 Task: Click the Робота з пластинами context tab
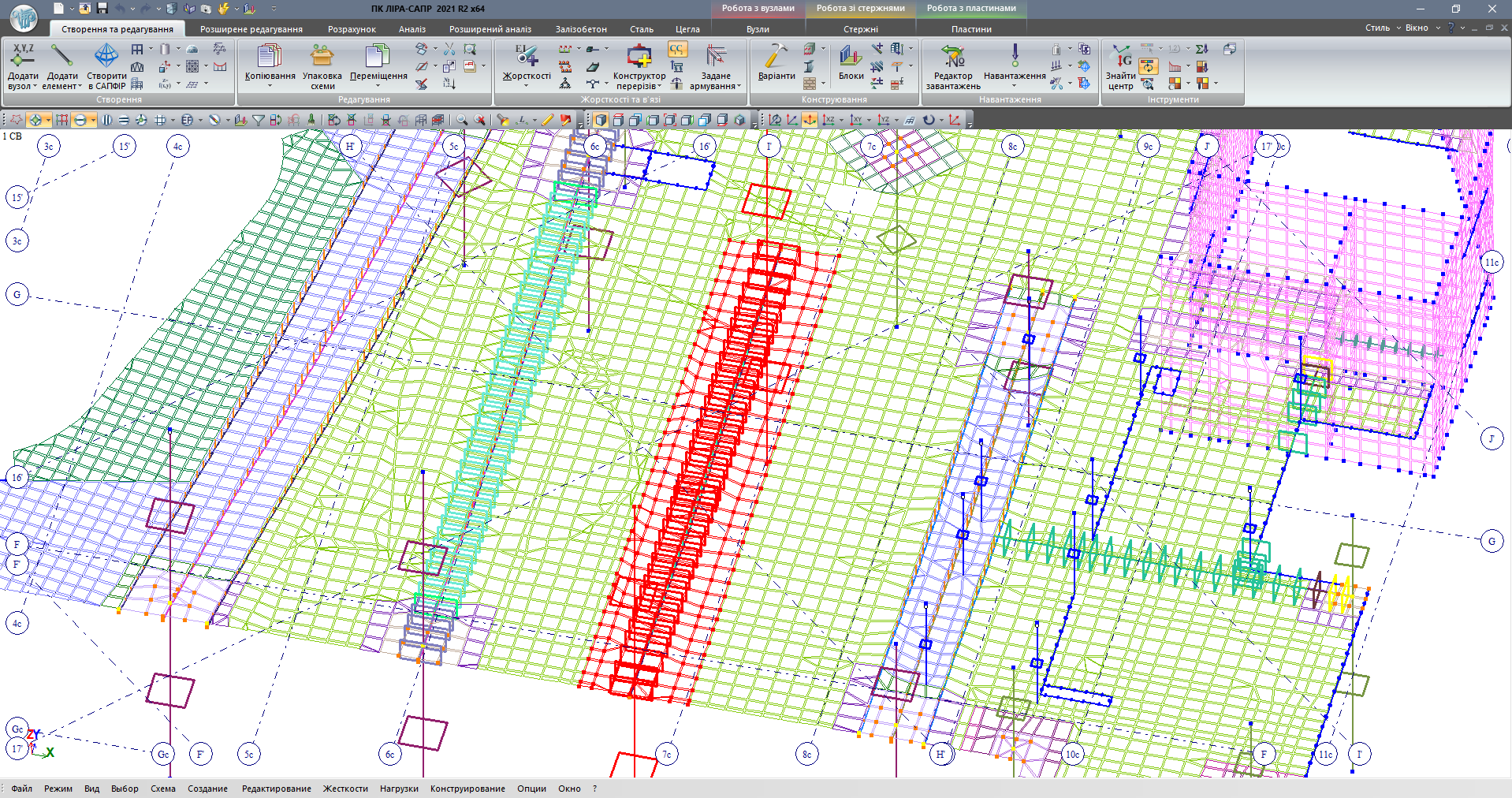click(971, 9)
